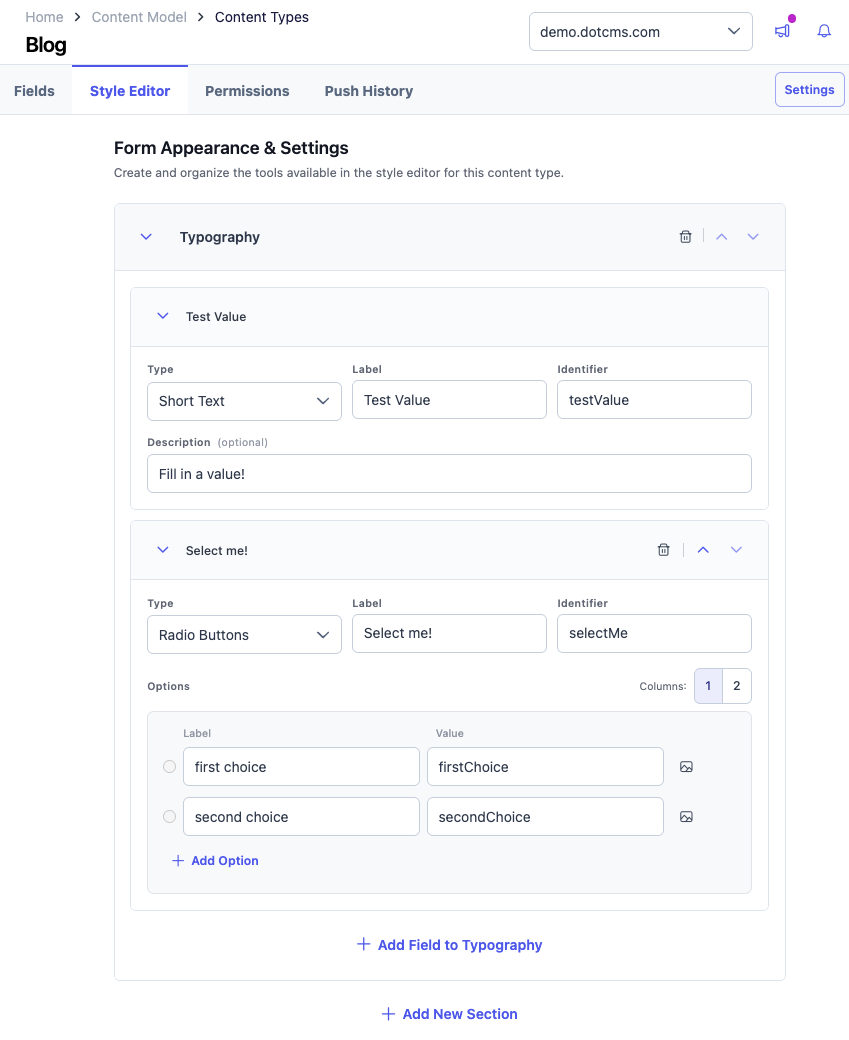Click the Form Appearance & Settings heading
This screenshot has width=849, height=1040.
231,147
